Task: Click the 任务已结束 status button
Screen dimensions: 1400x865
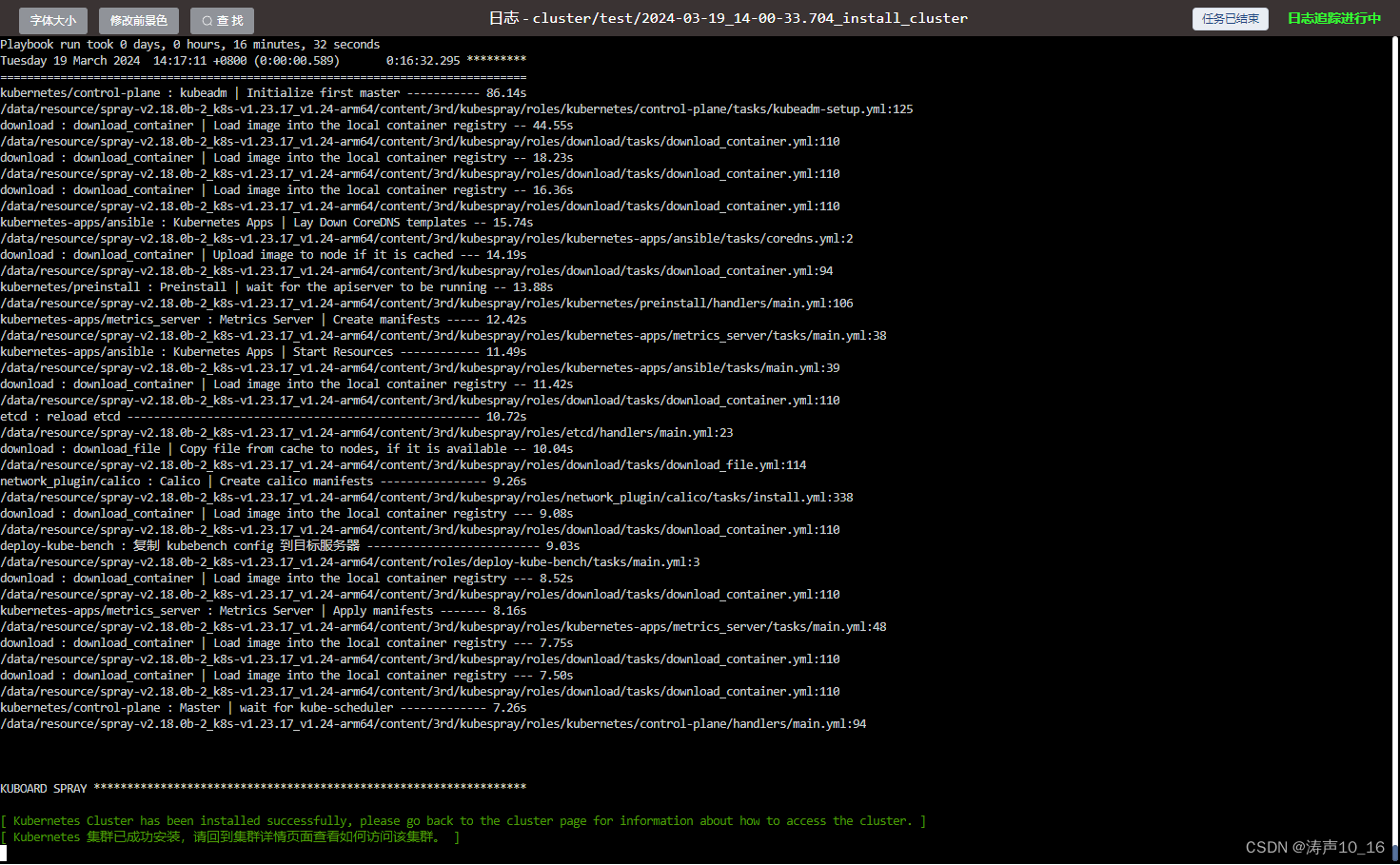Action: (1230, 19)
